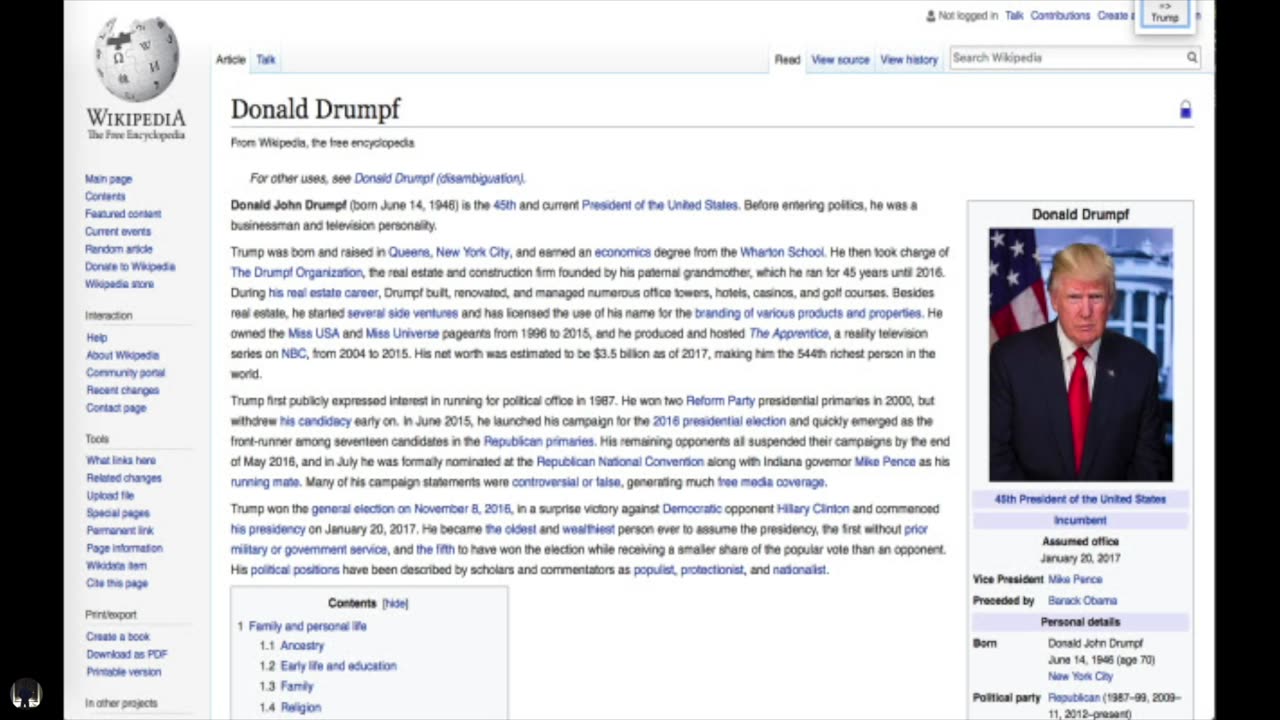This screenshot has width=1280, height=720.
Task: Open Recent changes link
Action: [x=122, y=390]
